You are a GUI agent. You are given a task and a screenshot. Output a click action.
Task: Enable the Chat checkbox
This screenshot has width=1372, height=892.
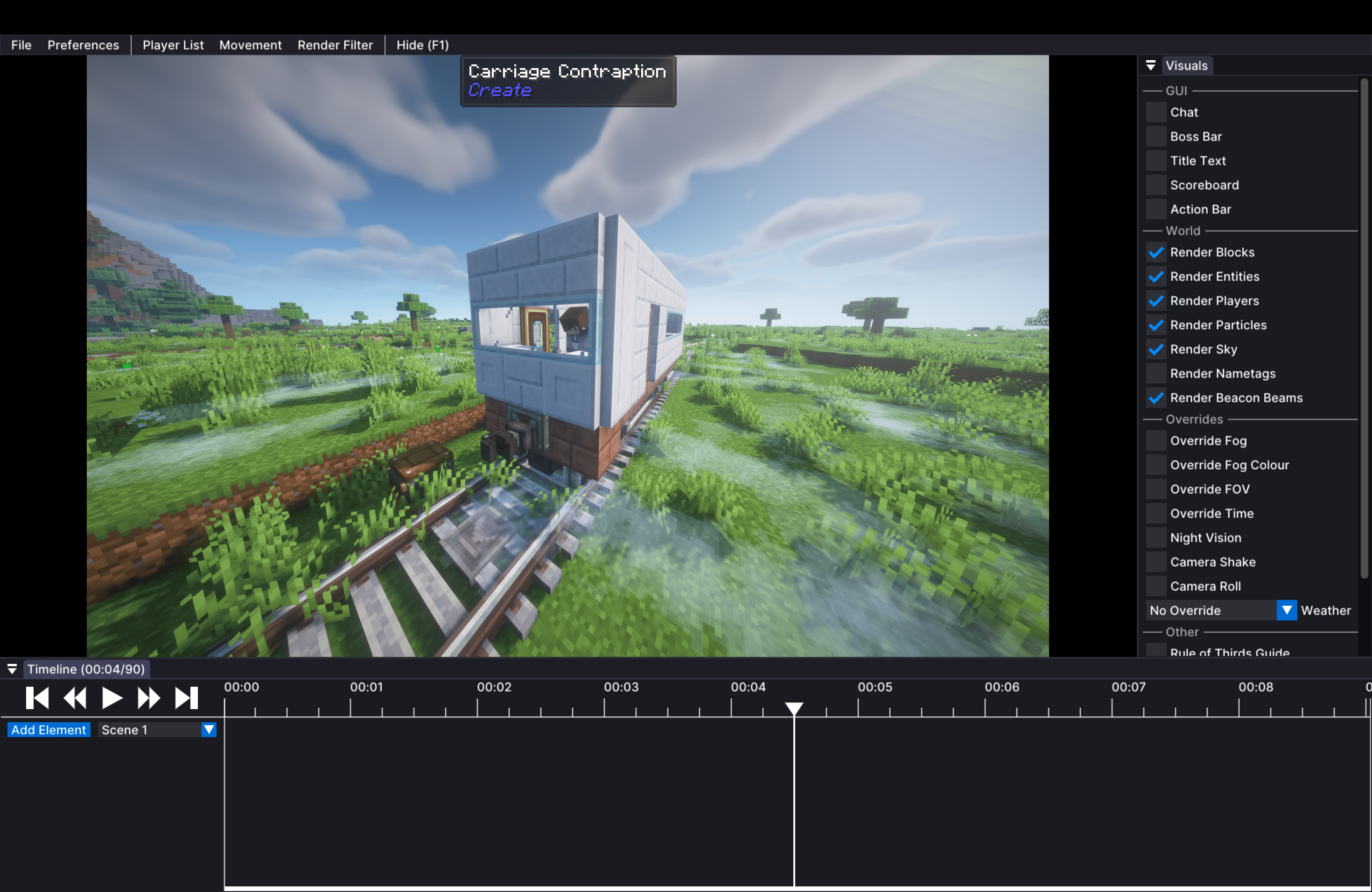[1156, 112]
